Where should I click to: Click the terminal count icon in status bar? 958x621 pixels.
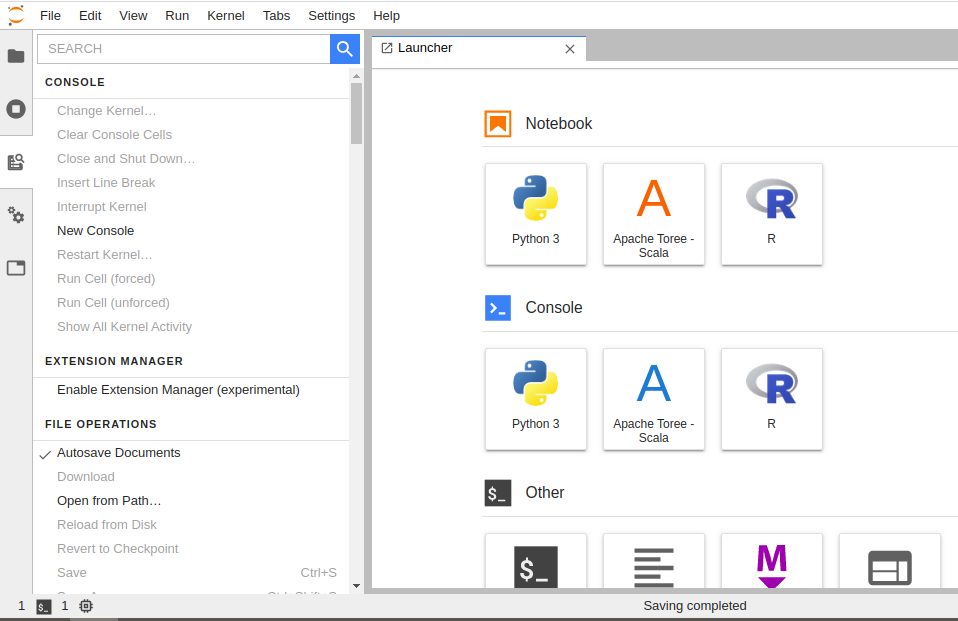pyautogui.click(x=43, y=606)
